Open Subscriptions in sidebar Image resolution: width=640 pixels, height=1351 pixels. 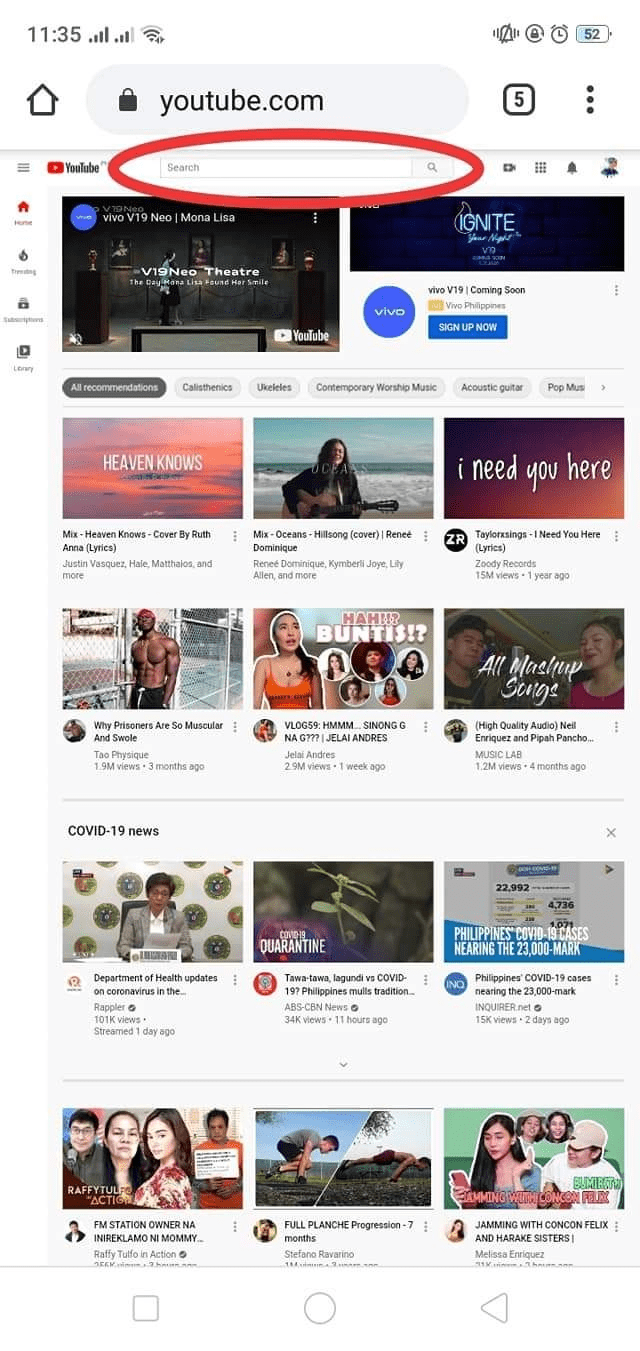tap(23, 309)
